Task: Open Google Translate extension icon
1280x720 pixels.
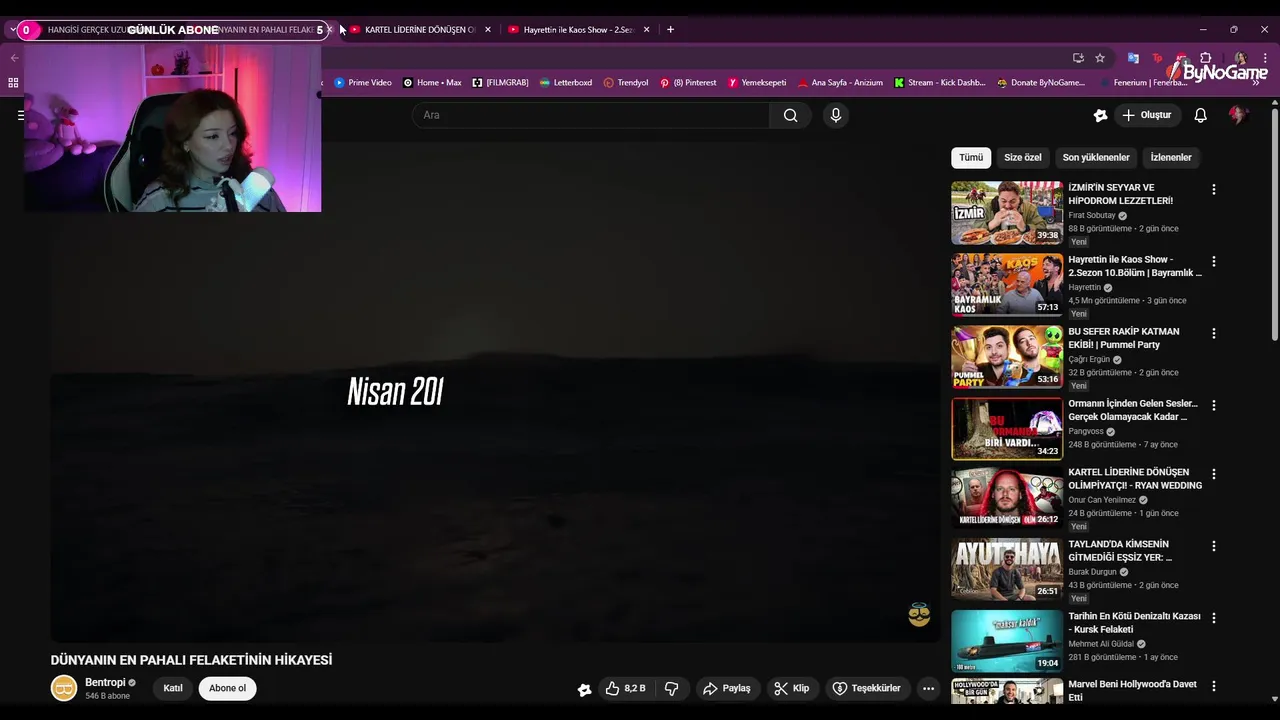Action: pyautogui.click(x=1133, y=58)
